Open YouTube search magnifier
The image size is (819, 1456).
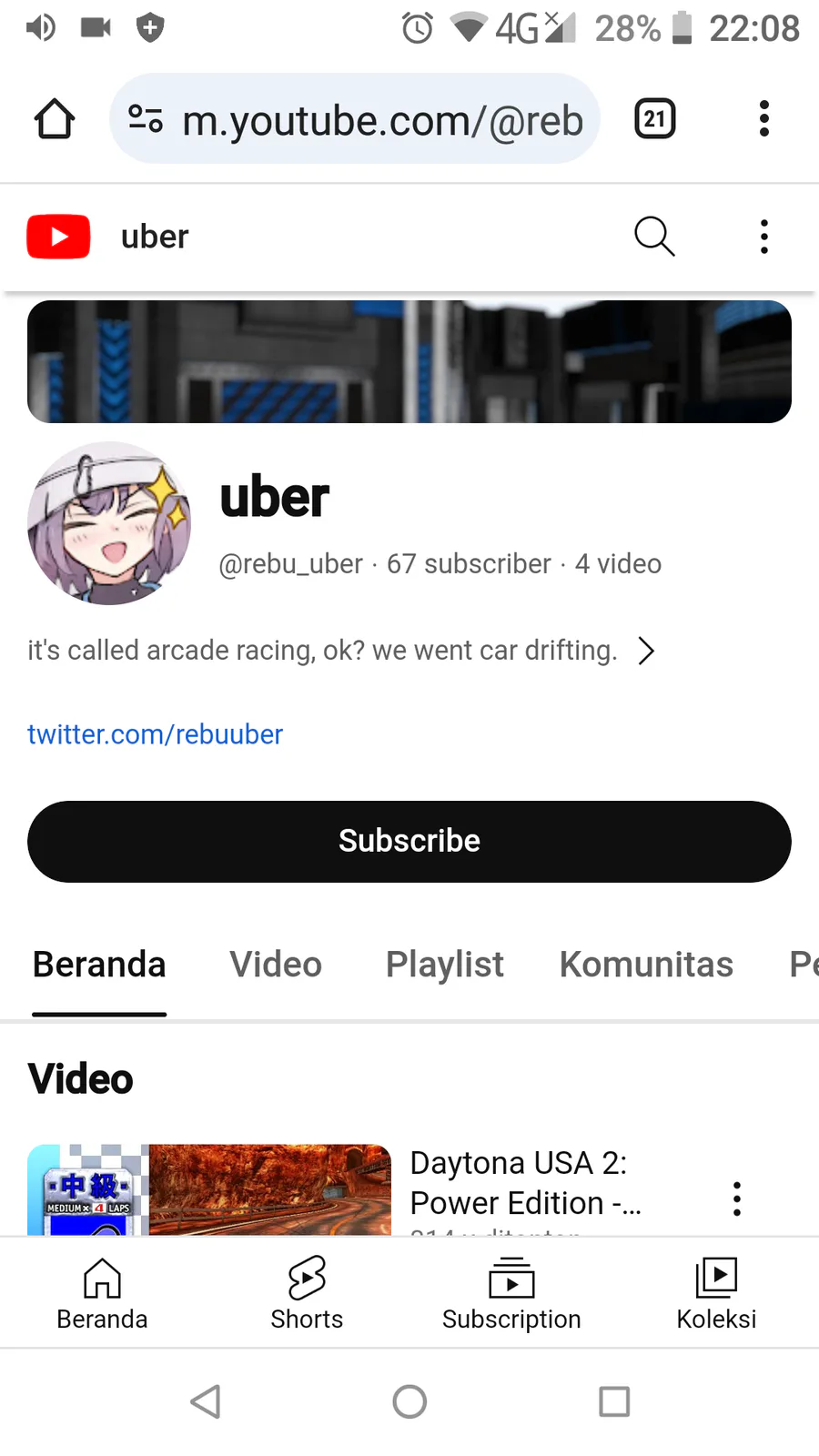coord(654,237)
